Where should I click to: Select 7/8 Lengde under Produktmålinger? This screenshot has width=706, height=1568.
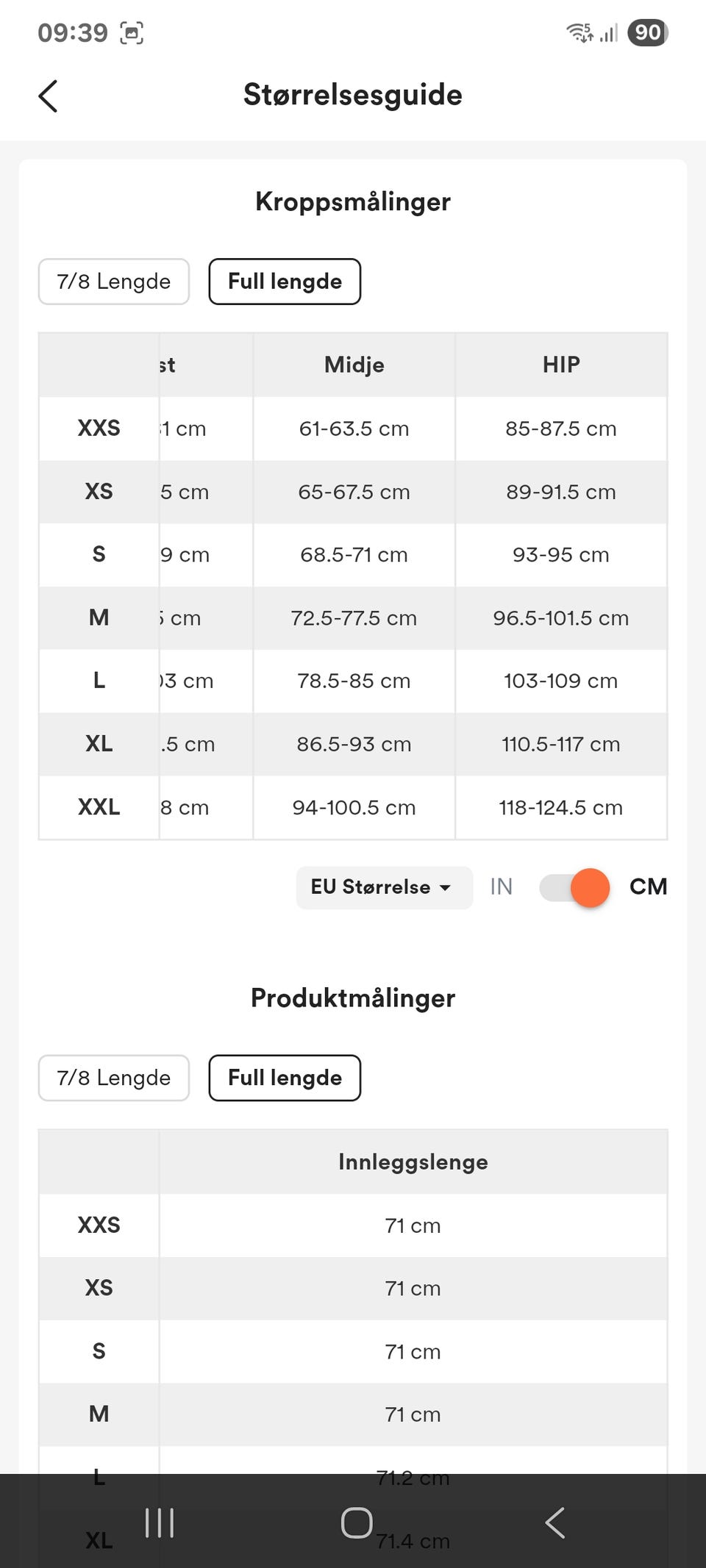point(114,1078)
